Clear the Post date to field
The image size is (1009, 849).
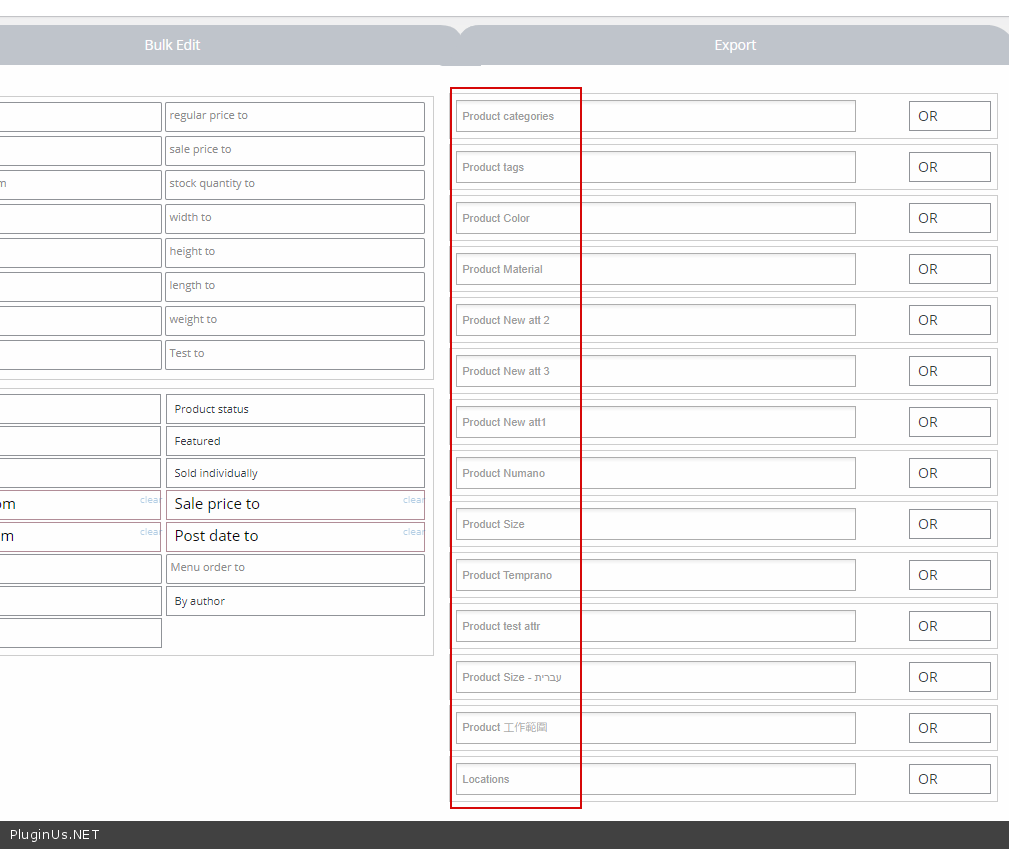click(413, 532)
